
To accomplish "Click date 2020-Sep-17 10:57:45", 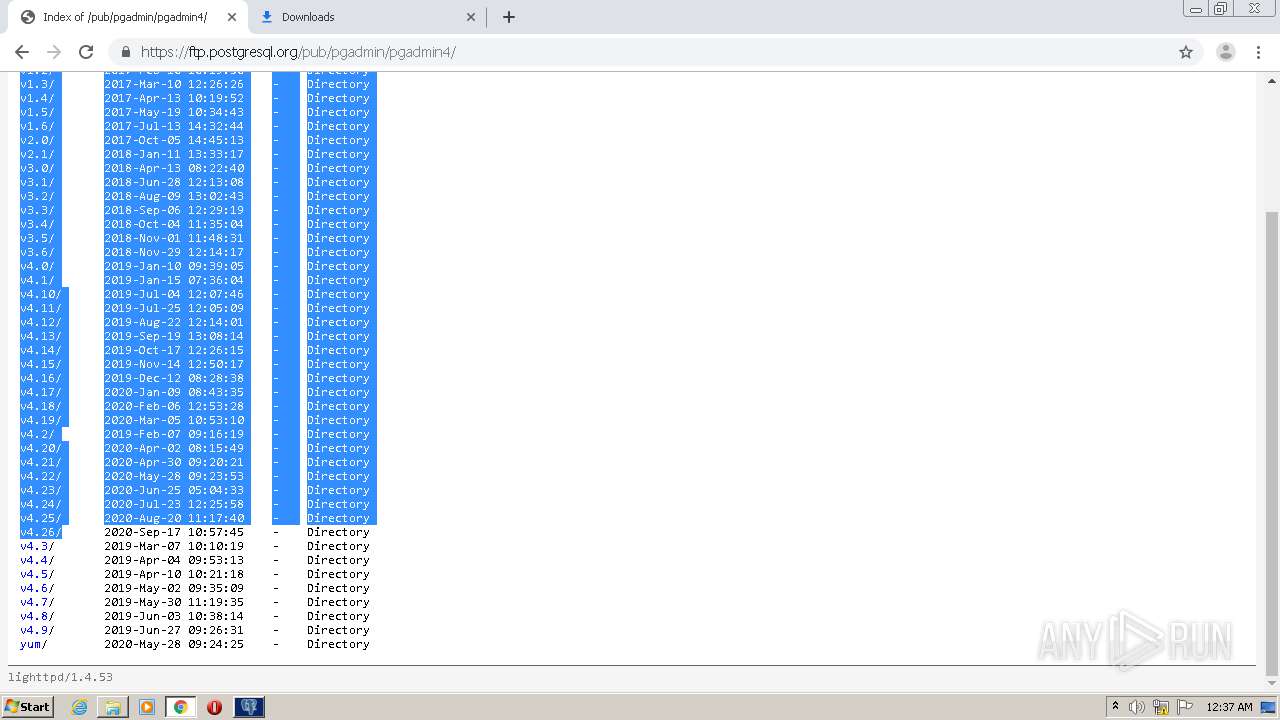I will (174, 532).
